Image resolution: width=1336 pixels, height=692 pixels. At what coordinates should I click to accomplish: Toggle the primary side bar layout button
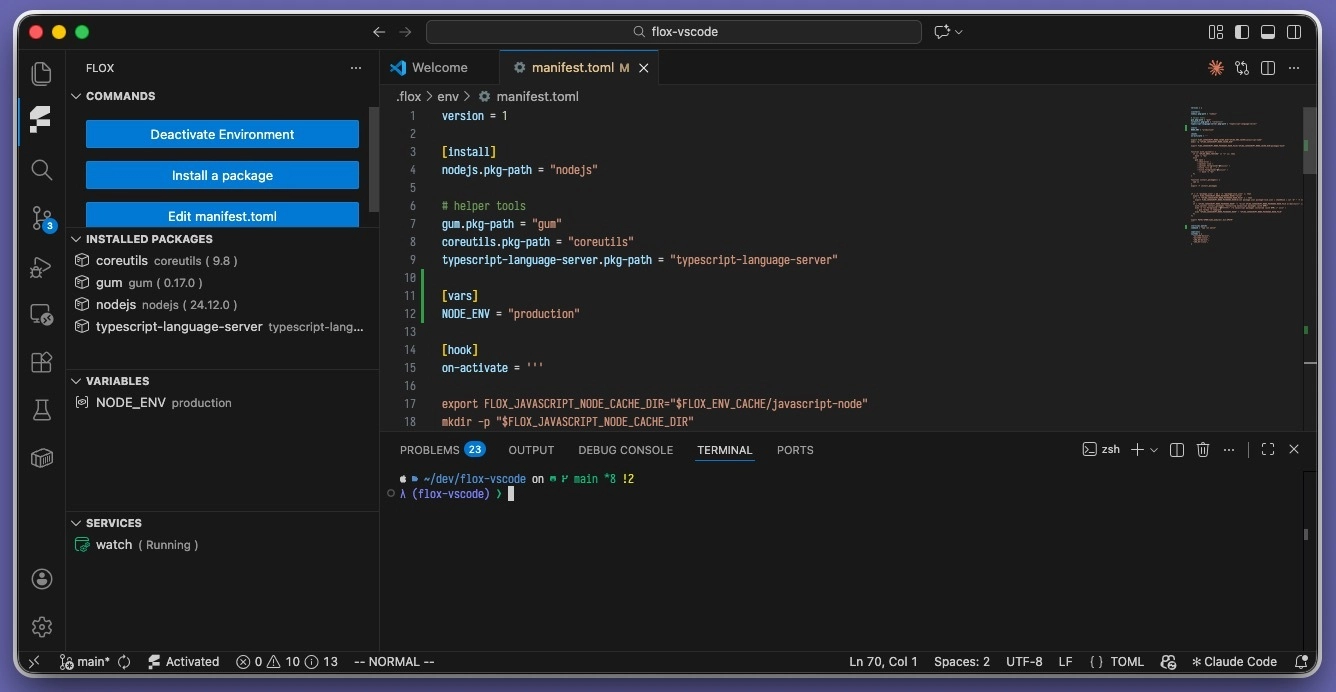click(x=1242, y=32)
